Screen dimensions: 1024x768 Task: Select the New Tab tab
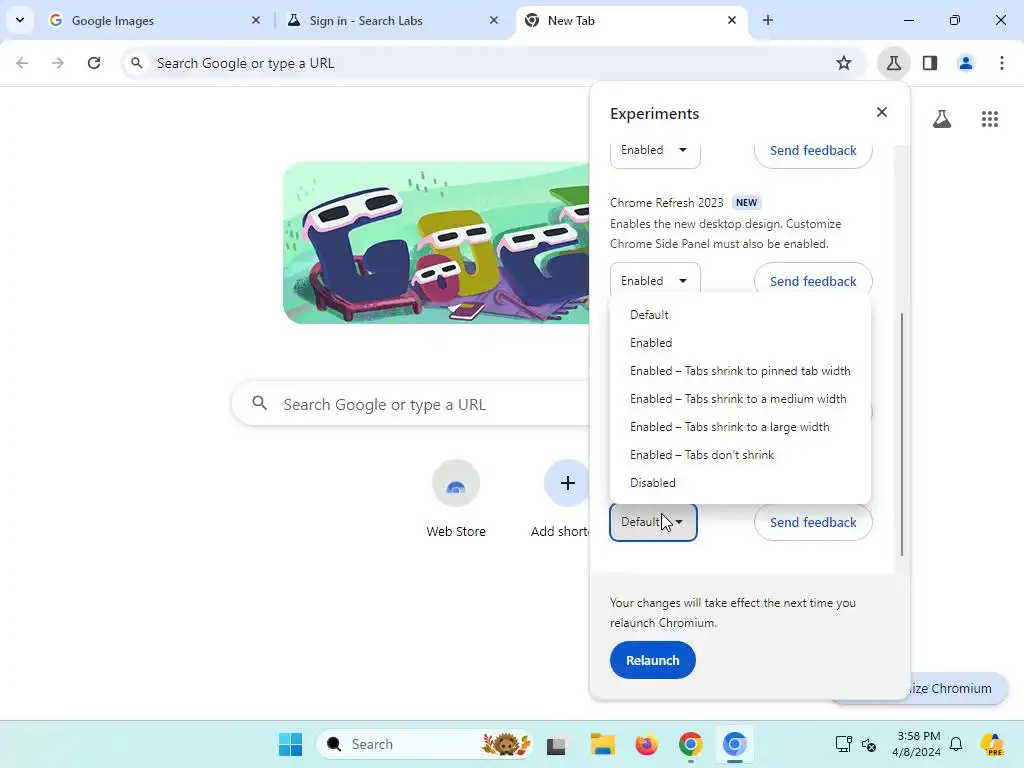pyautogui.click(x=632, y=20)
